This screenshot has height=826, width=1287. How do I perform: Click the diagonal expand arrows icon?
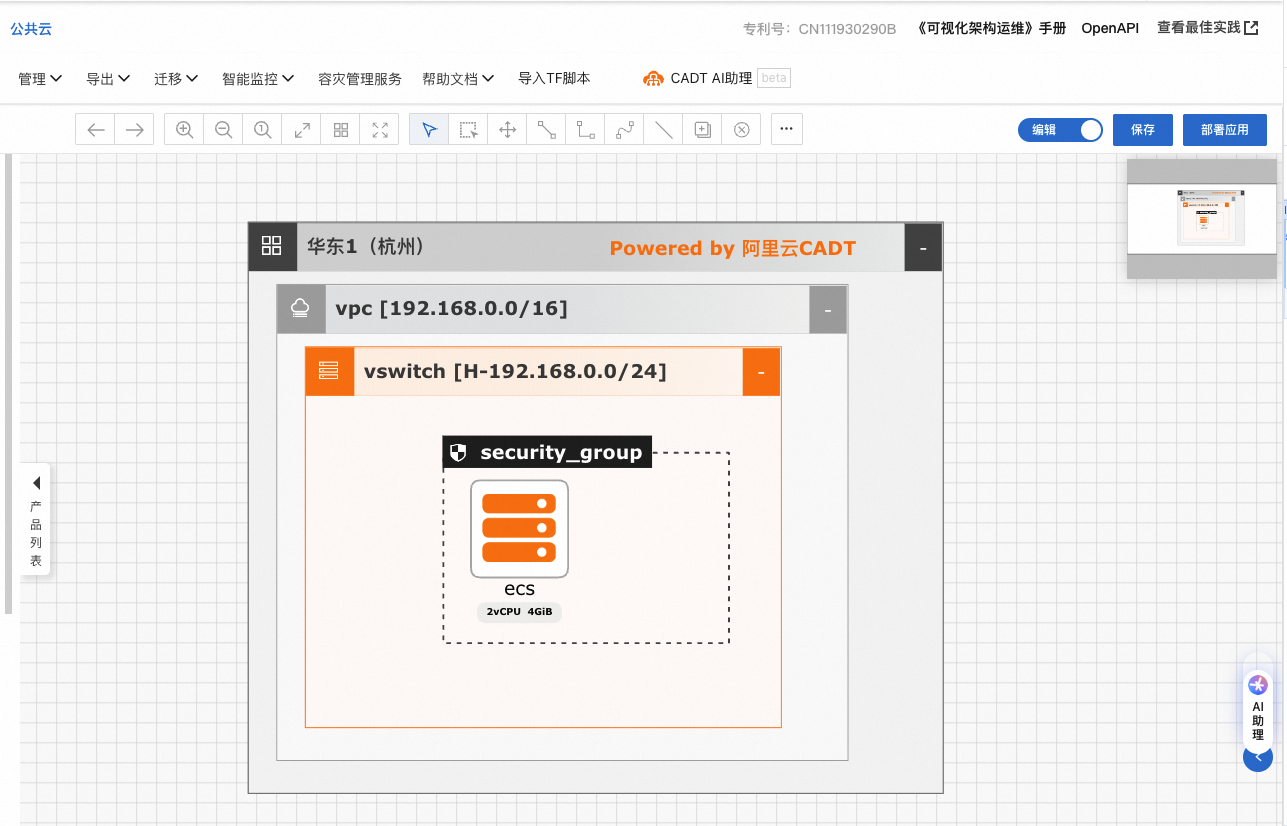(x=301, y=129)
